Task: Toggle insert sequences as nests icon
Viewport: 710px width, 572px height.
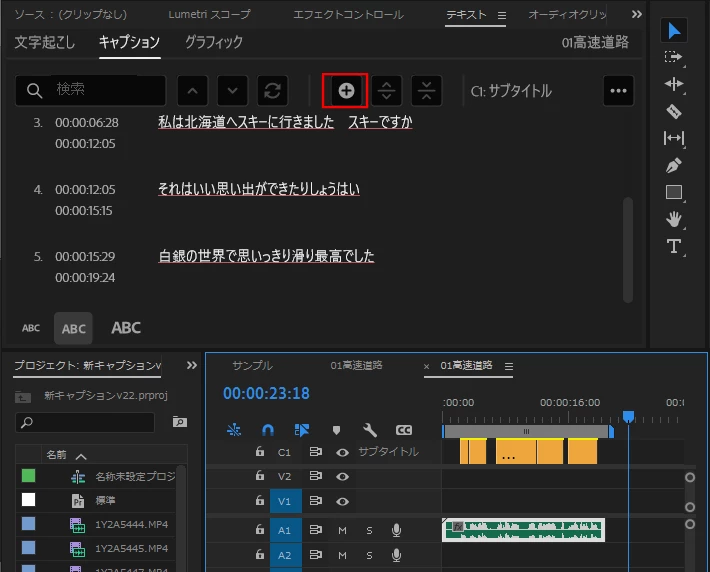Action: (x=234, y=430)
